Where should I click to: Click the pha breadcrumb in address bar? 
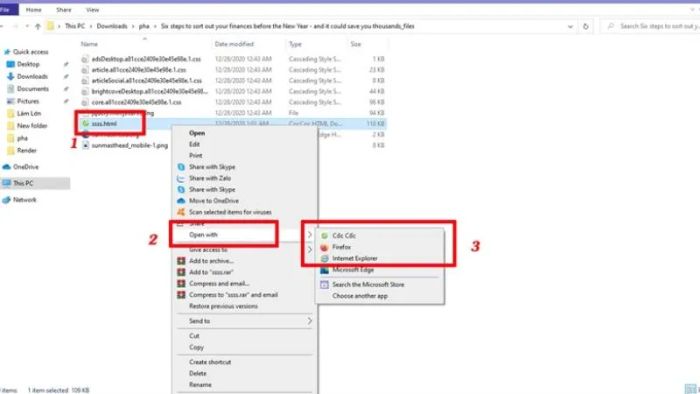click(x=144, y=26)
